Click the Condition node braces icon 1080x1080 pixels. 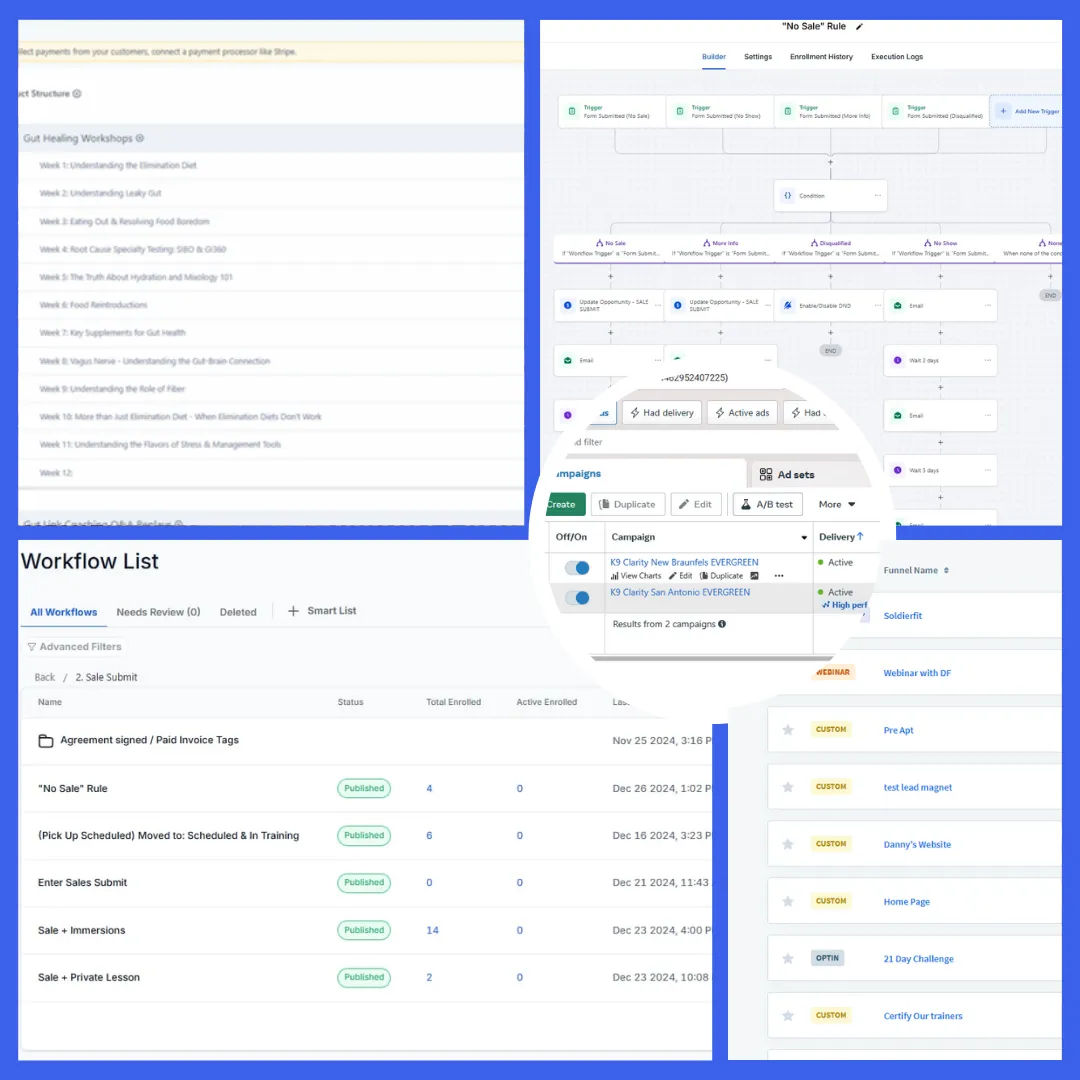click(788, 196)
